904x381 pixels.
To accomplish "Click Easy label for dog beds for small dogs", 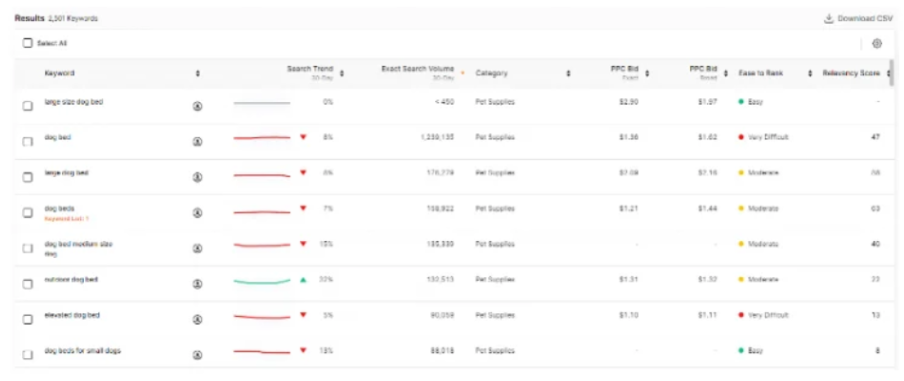I will coord(755,350).
